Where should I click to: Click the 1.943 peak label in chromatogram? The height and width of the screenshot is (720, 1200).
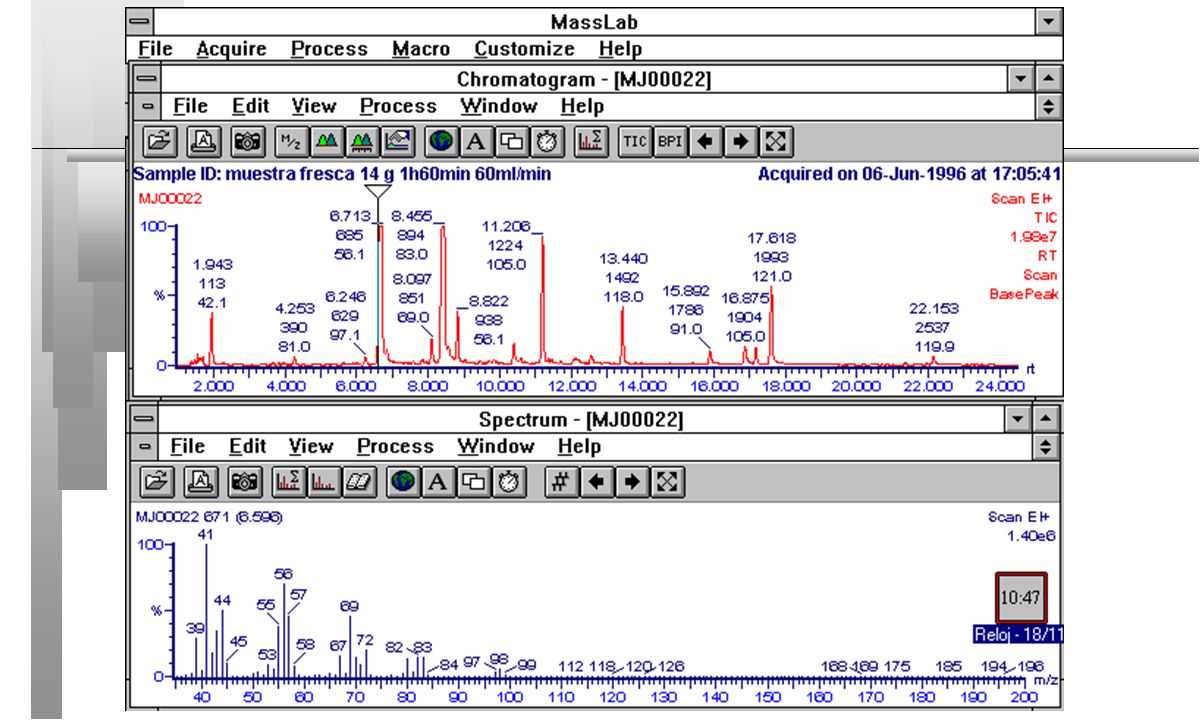[x=211, y=265]
